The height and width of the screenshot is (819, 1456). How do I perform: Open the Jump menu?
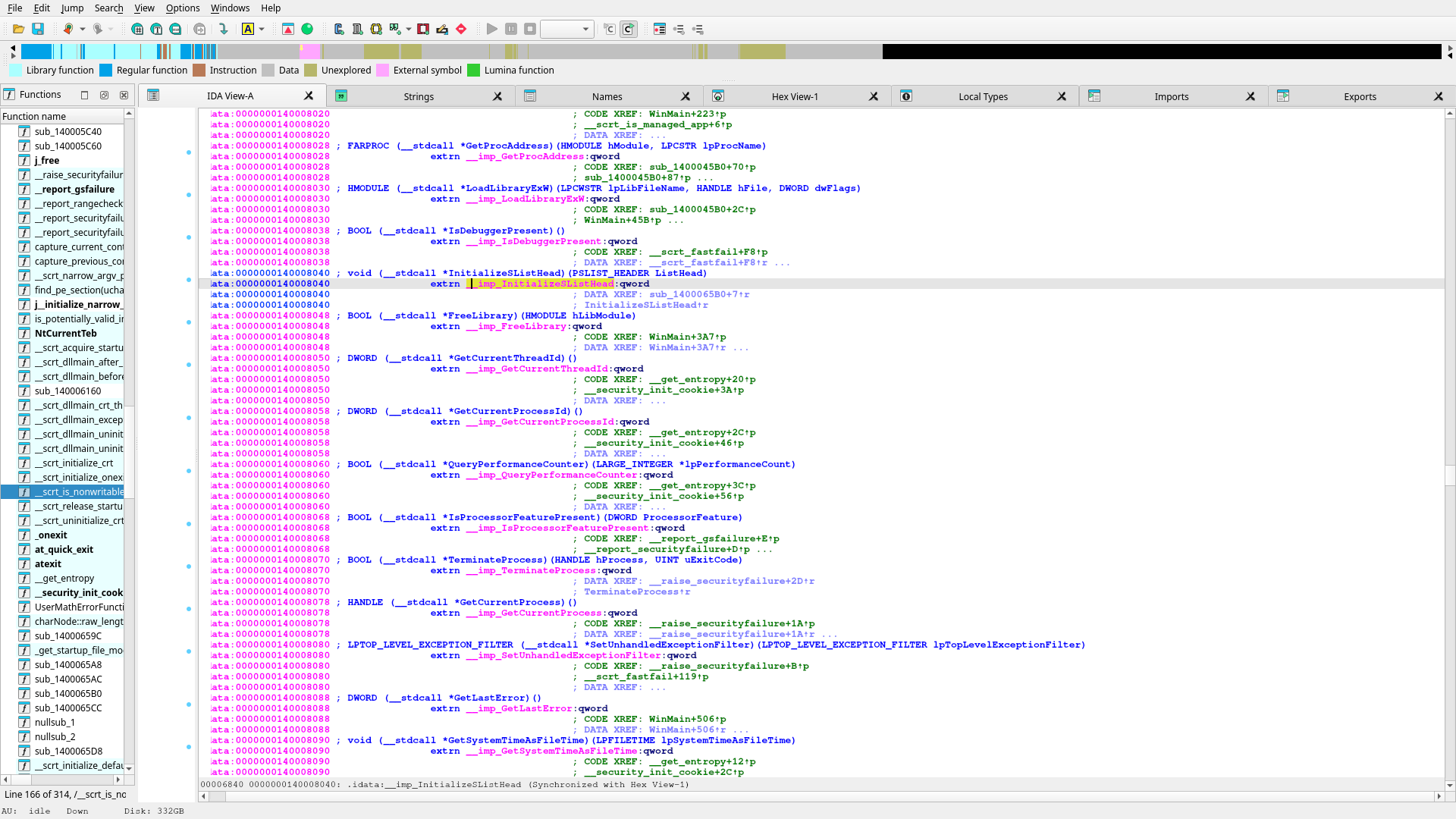(x=72, y=8)
